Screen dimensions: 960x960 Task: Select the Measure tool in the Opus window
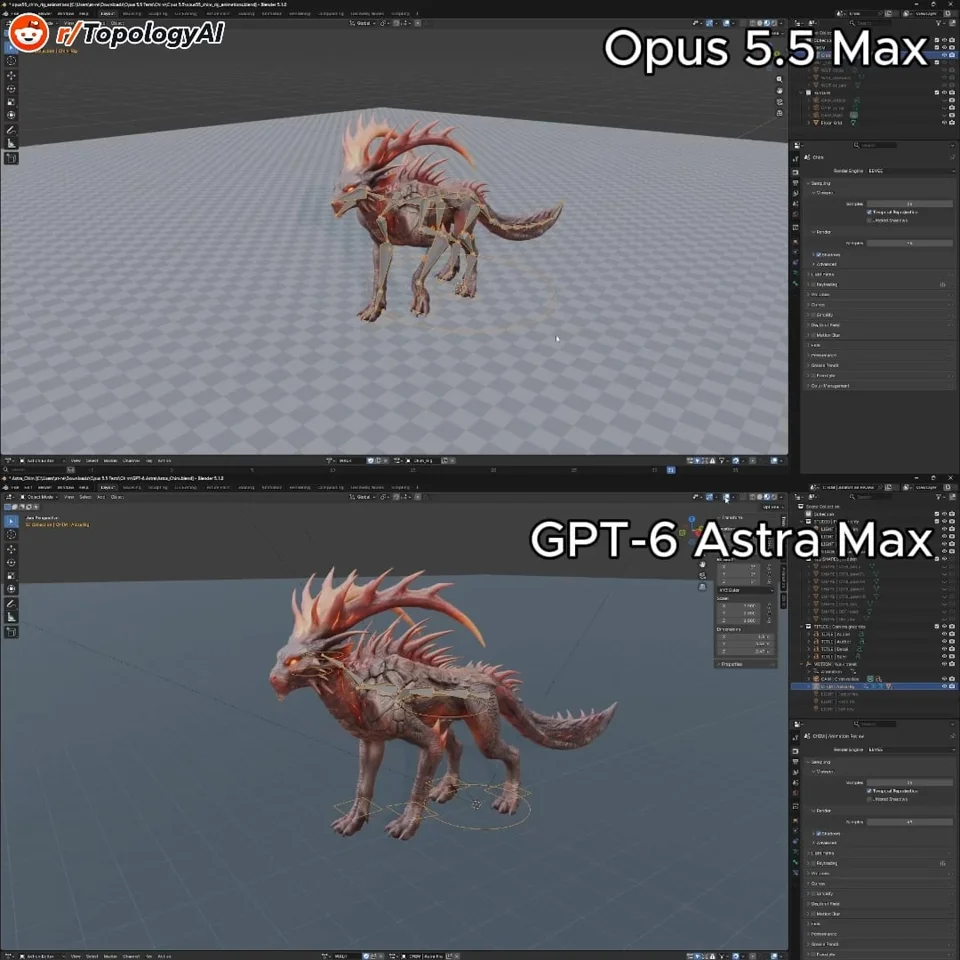click(x=11, y=143)
